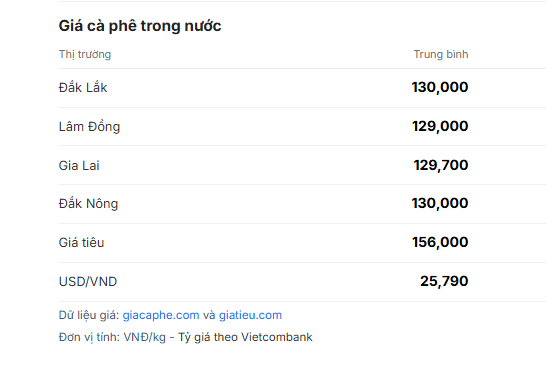Select the Giá tiêu row label
546x368 pixels.
[81, 243]
